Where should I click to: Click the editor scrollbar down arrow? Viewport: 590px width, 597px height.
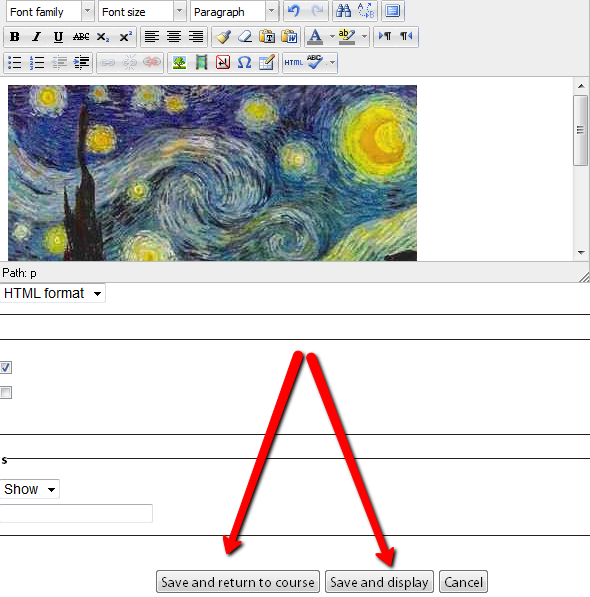point(581,252)
